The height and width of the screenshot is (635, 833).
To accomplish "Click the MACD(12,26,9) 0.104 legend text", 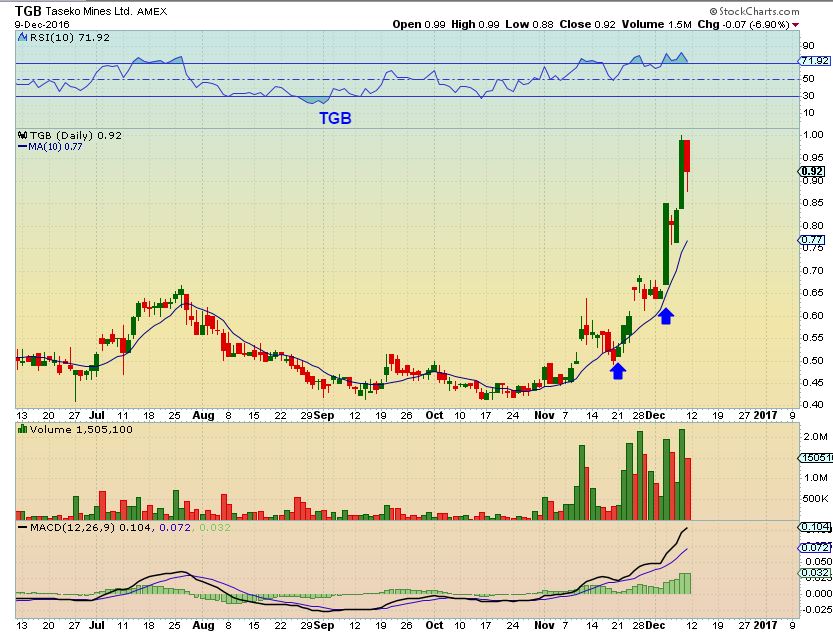I will pos(91,528).
